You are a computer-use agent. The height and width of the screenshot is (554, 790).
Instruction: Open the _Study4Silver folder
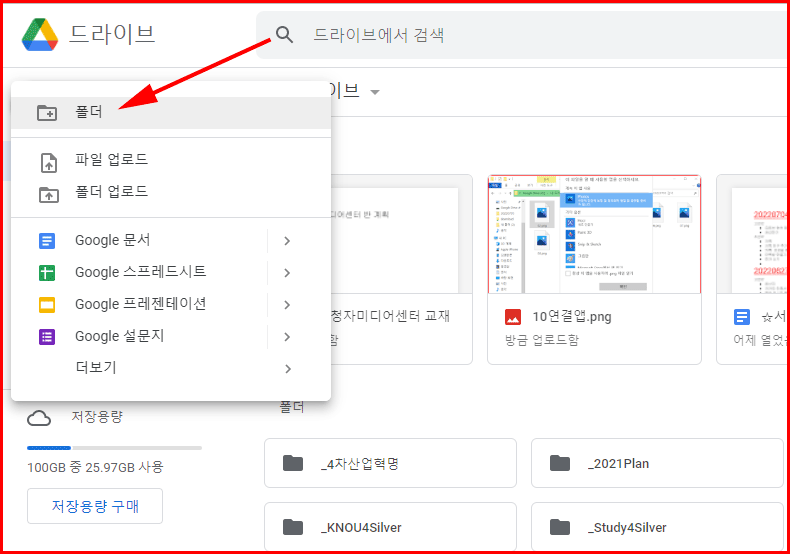click(657, 527)
